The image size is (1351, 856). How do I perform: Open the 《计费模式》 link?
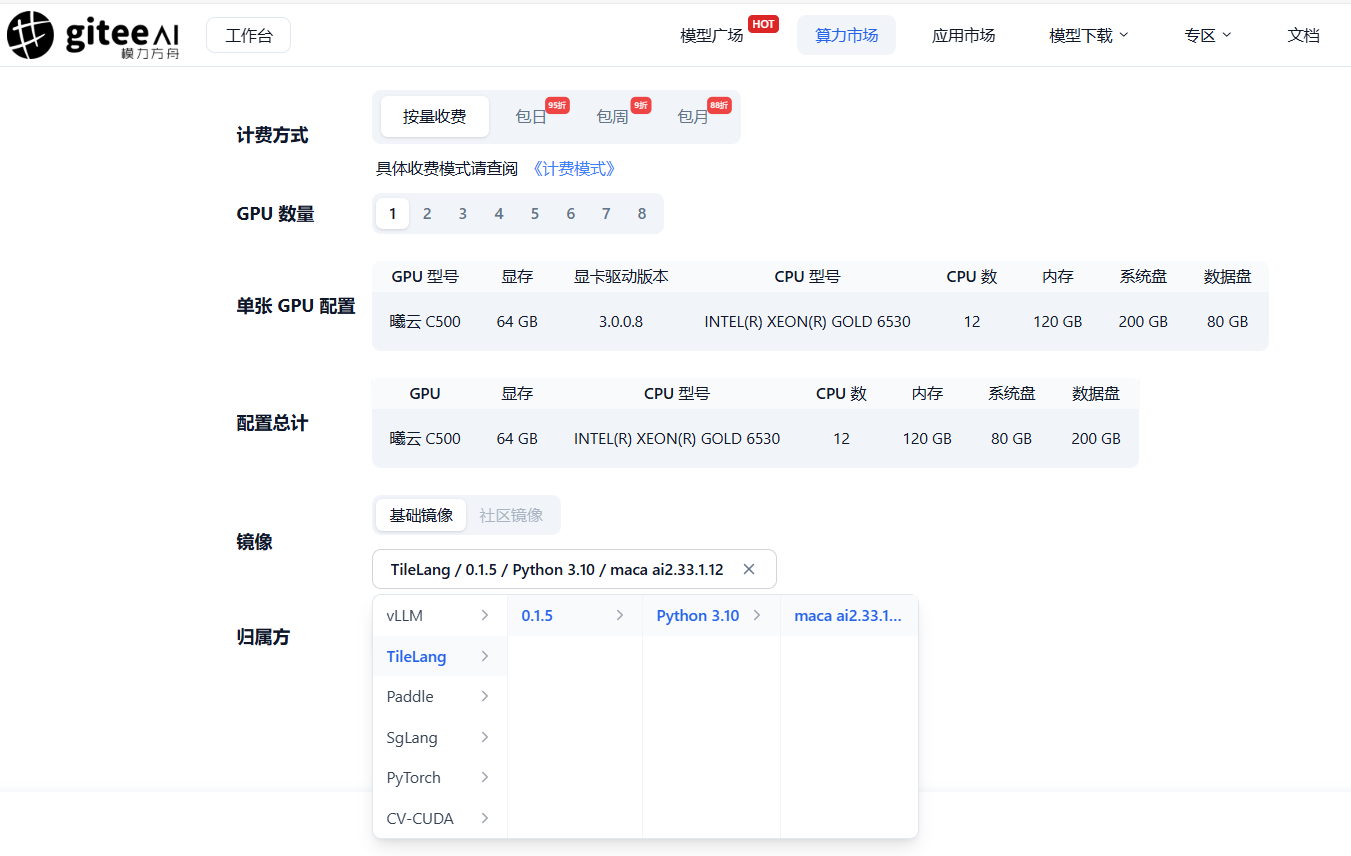(573, 168)
